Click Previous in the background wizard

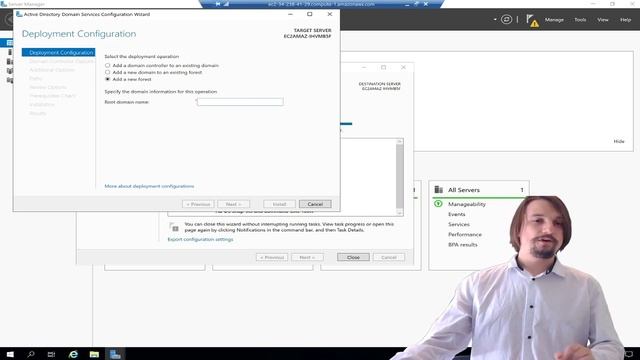tap(272, 257)
